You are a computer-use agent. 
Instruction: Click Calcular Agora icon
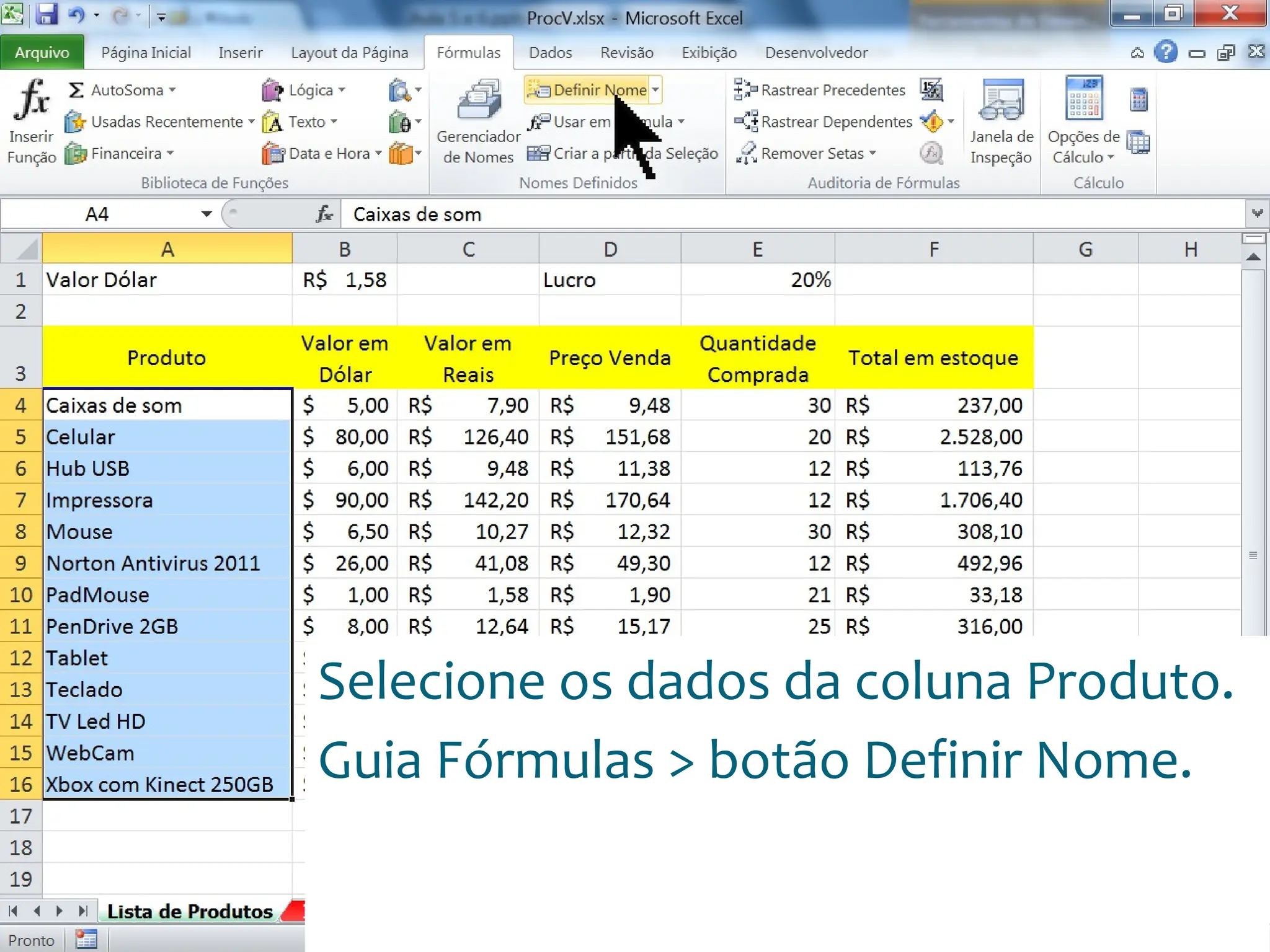pos(1139,100)
